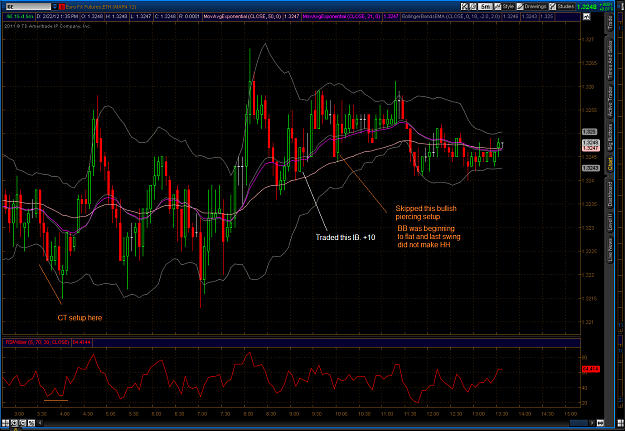Click the BollingerBandsEMA study label
The image size is (625, 431).
coord(450,17)
